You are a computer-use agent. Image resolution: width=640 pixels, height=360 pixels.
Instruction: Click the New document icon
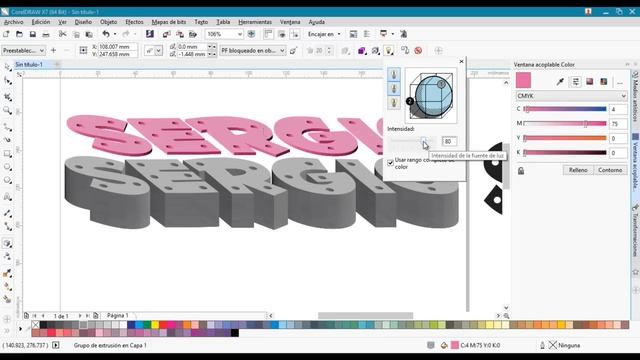click(6, 34)
